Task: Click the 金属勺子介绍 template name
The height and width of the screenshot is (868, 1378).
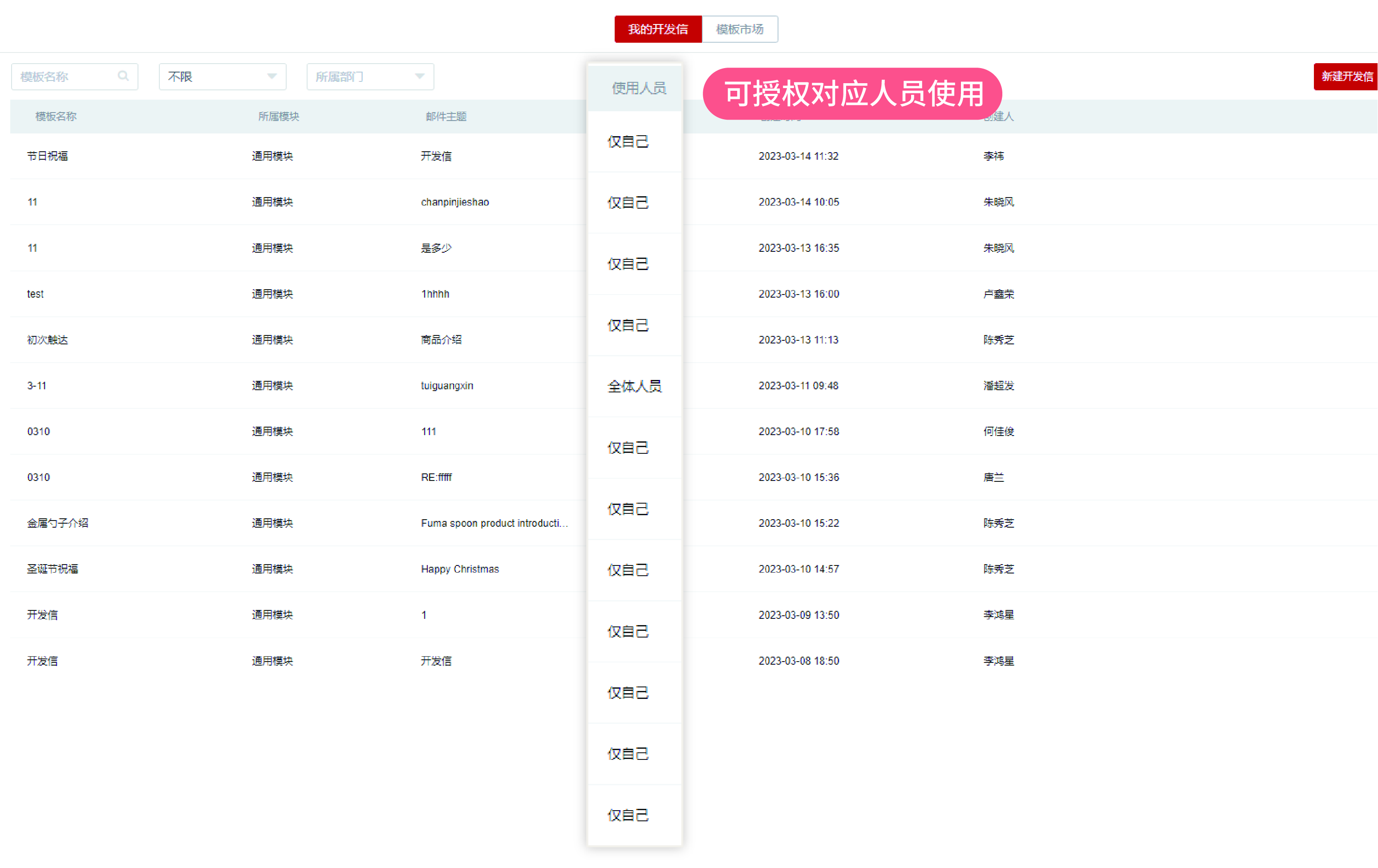Action: pyautogui.click(x=58, y=522)
